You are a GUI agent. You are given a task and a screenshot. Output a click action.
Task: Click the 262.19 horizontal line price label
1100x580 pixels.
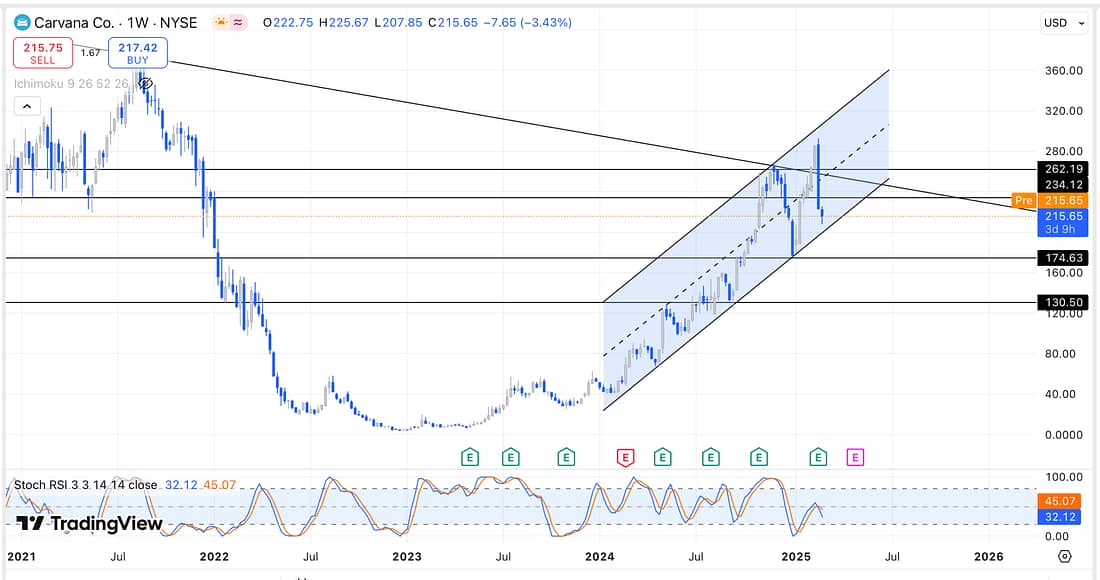point(1062,169)
